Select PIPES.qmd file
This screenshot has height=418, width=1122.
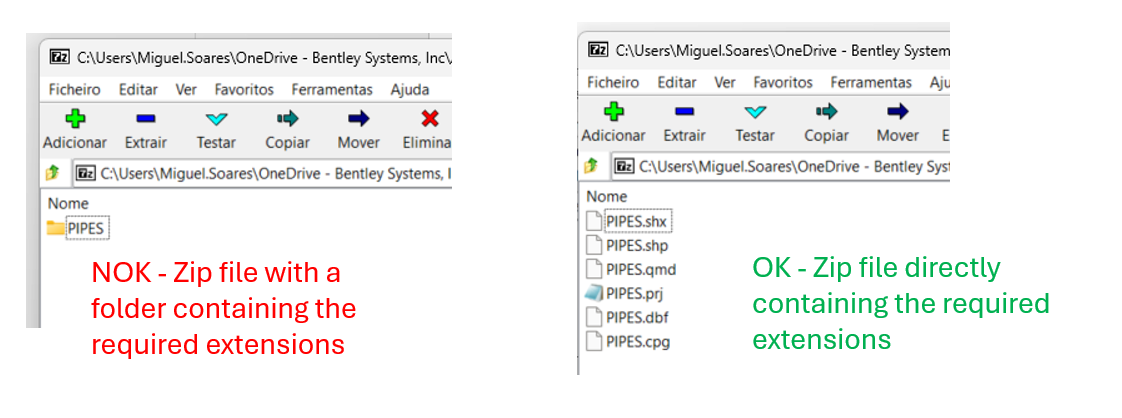pyautogui.click(x=631, y=269)
